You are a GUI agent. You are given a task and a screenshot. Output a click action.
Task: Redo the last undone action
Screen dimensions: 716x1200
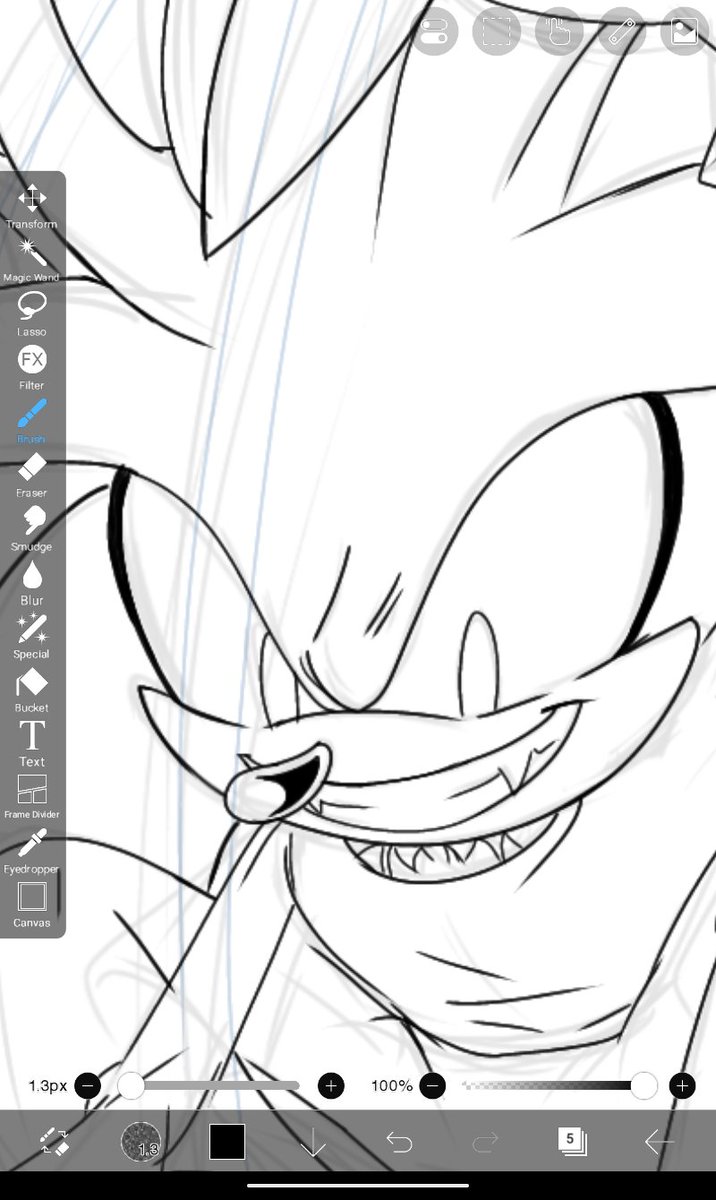[x=486, y=1141]
